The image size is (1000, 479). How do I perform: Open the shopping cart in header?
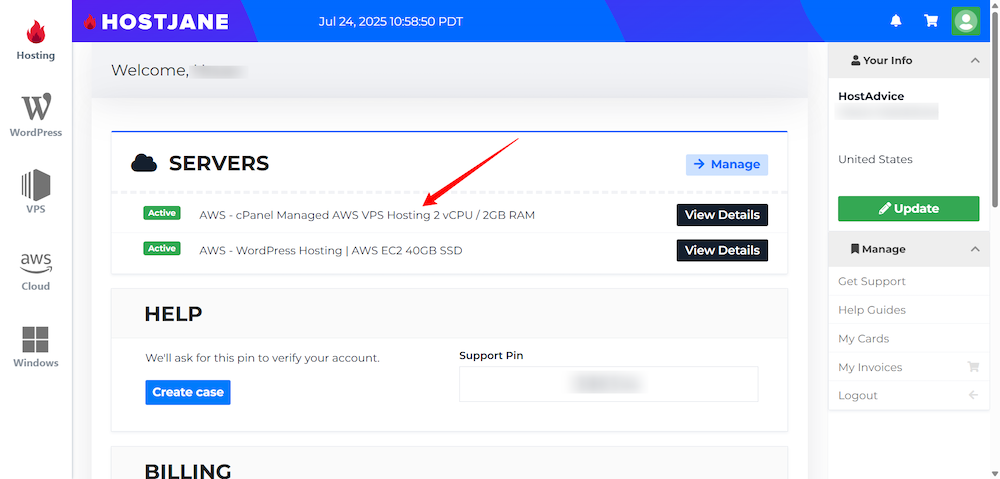point(931,21)
